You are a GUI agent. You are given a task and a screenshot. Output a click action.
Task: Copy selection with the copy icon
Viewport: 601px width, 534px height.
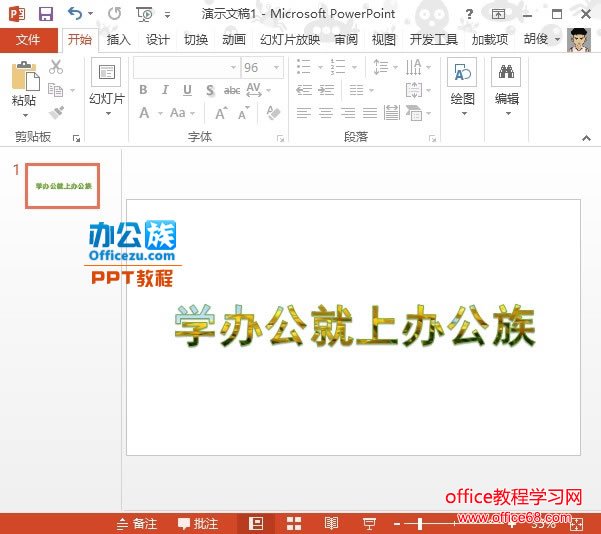pyautogui.click(x=56, y=90)
